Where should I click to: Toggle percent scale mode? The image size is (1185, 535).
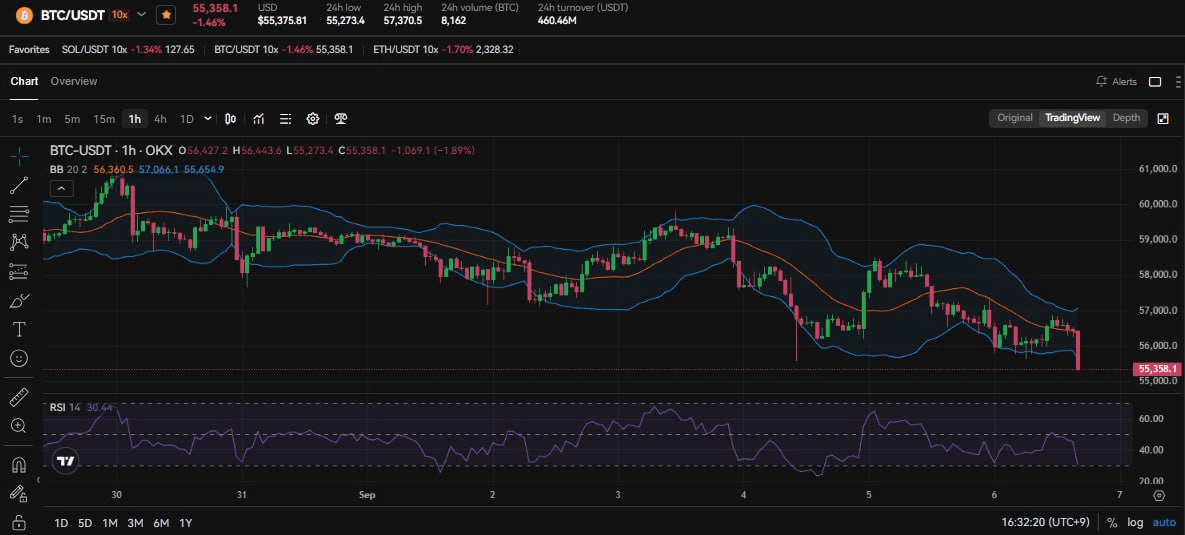[x=1112, y=523]
